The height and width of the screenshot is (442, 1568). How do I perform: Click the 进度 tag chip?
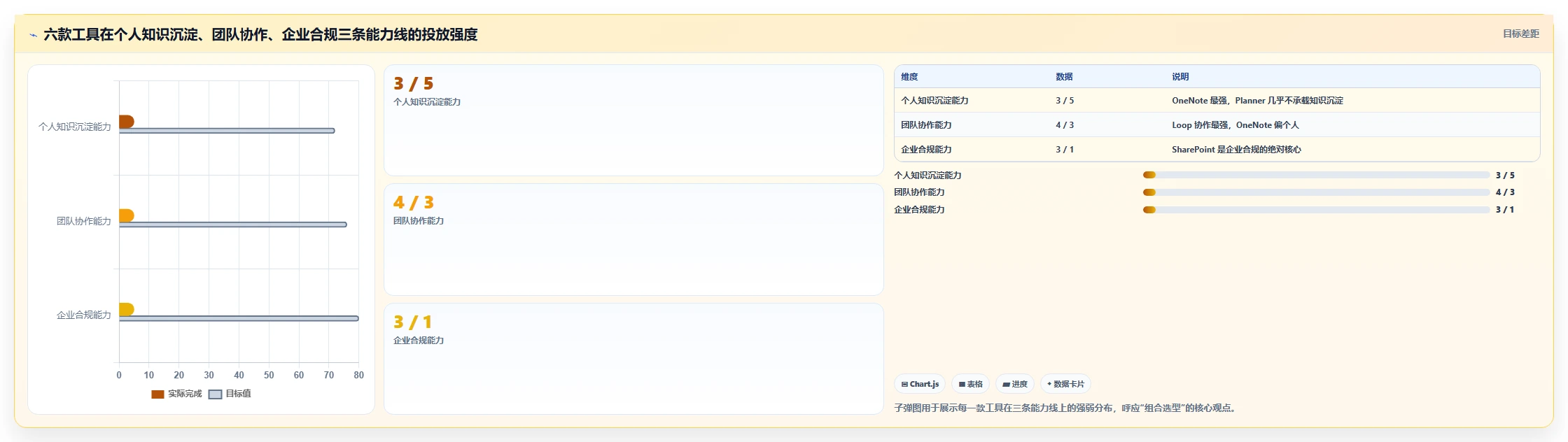tap(1015, 384)
